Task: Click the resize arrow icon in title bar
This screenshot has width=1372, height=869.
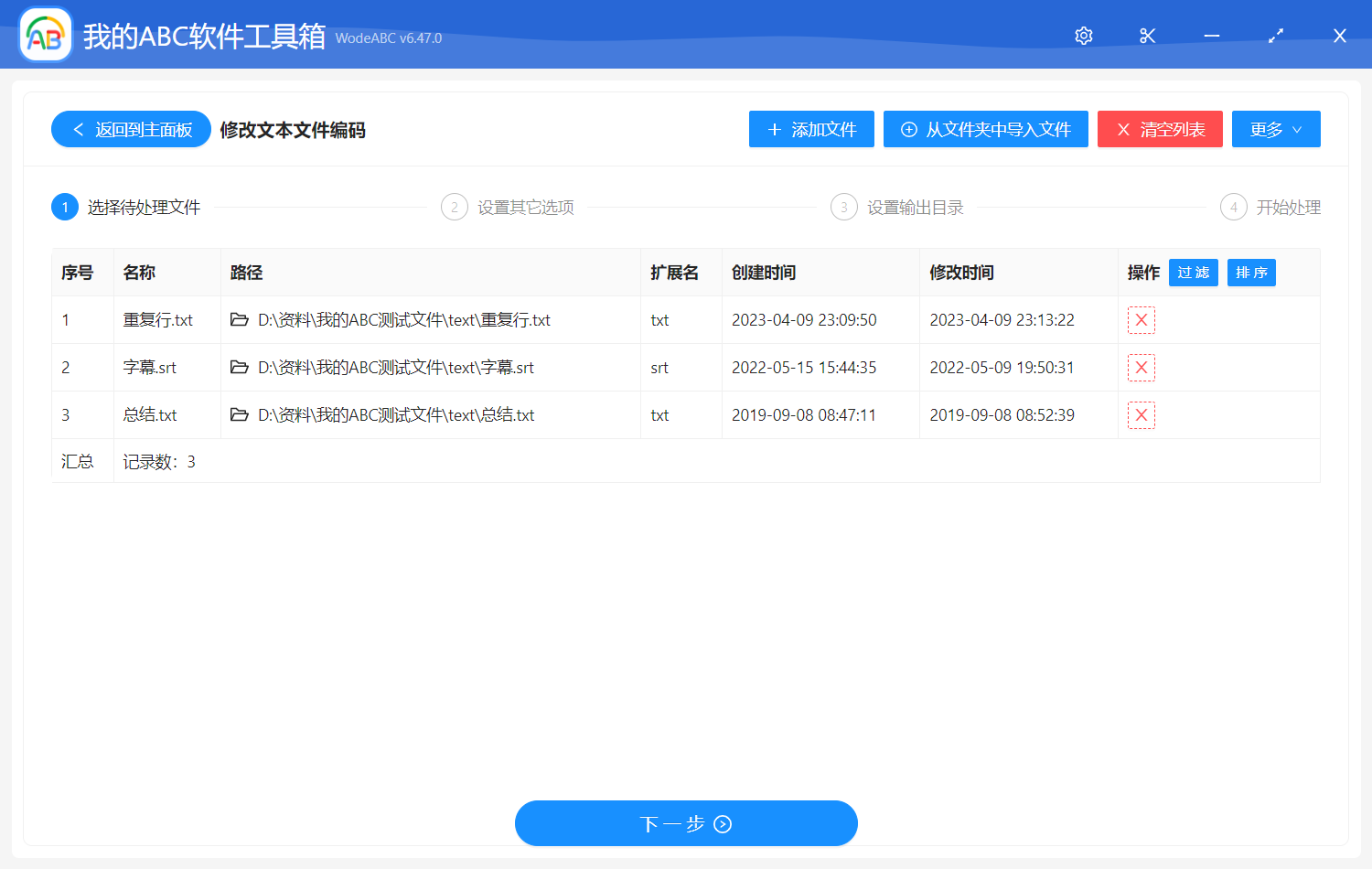Action: (x=1275, y=35)
